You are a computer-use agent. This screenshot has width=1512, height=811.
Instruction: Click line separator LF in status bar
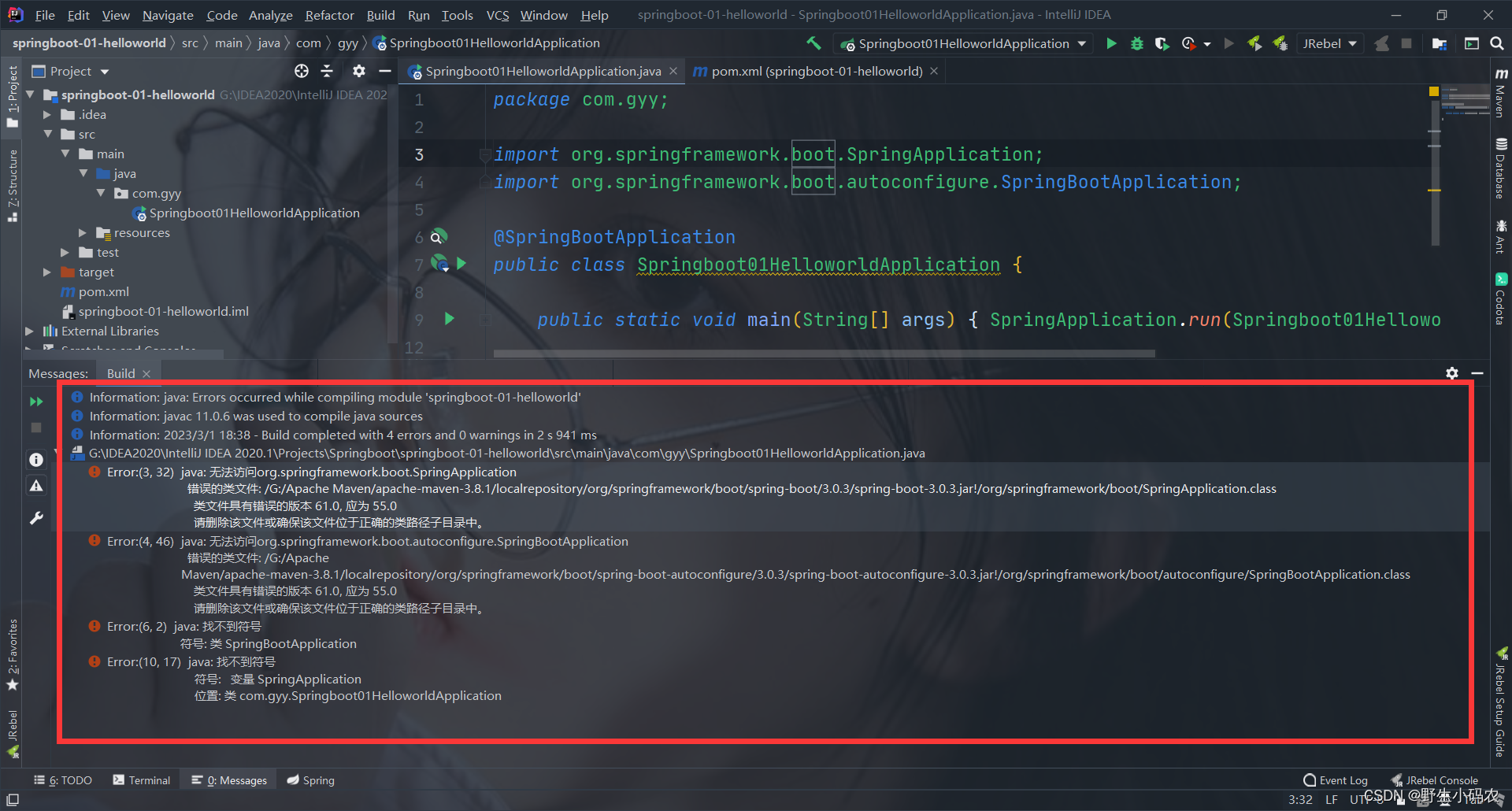pyautogui.click(x=1331, y=799)
